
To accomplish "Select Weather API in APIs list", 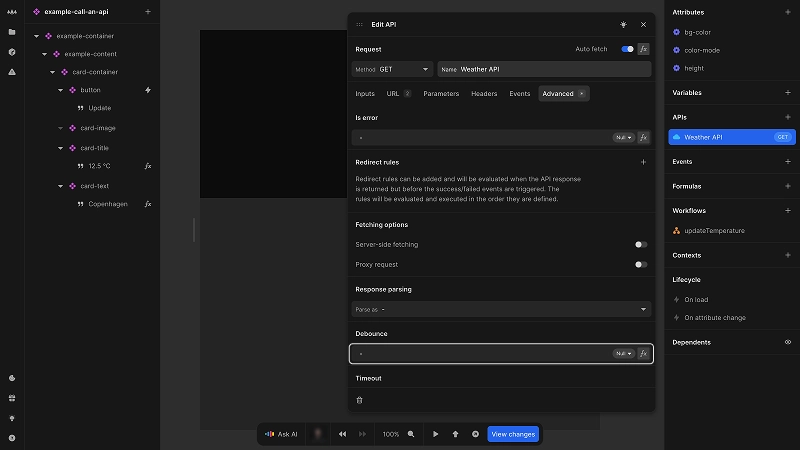I will tap(732, 137).
